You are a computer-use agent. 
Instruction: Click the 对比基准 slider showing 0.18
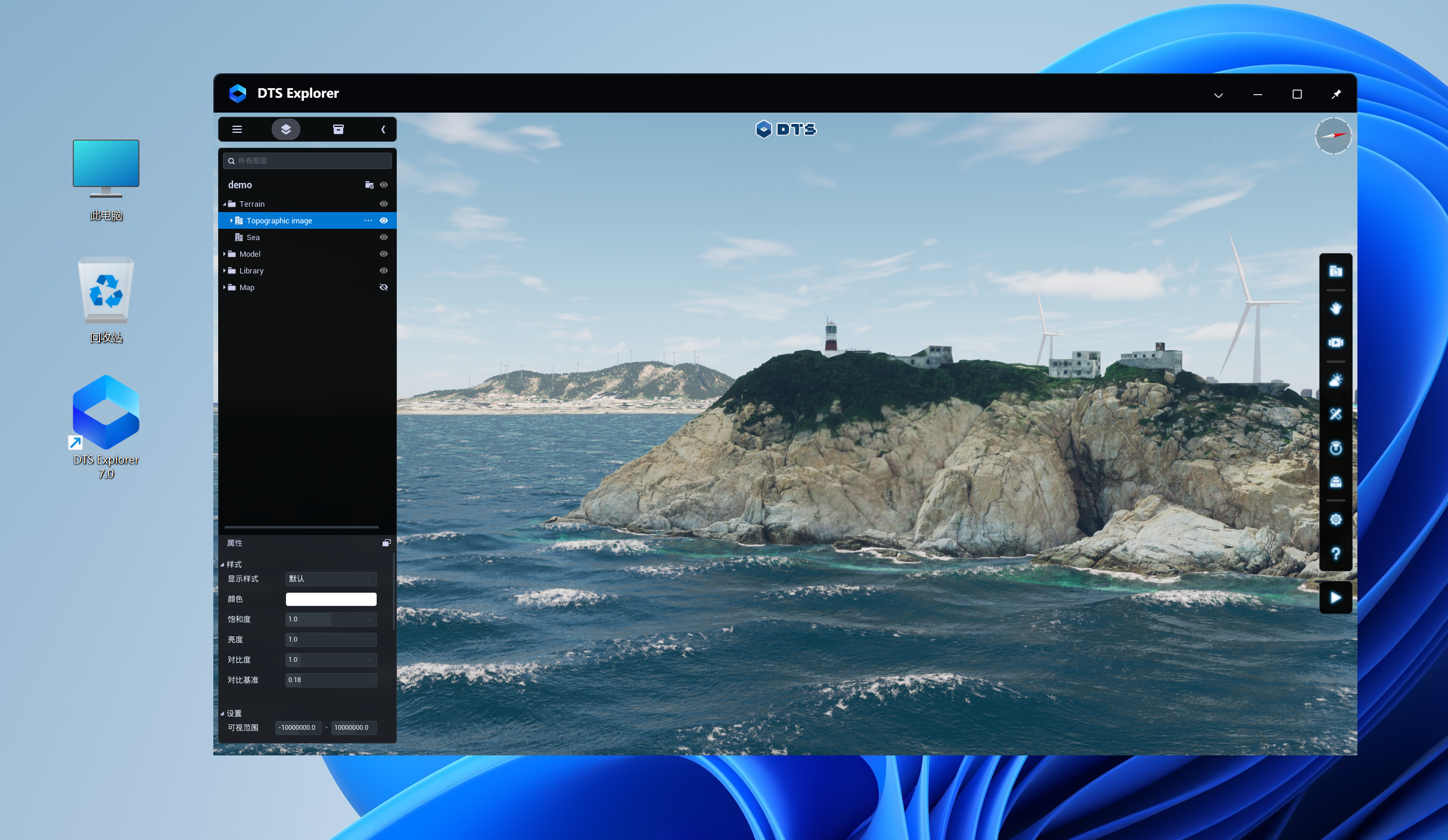coord(331,680)
